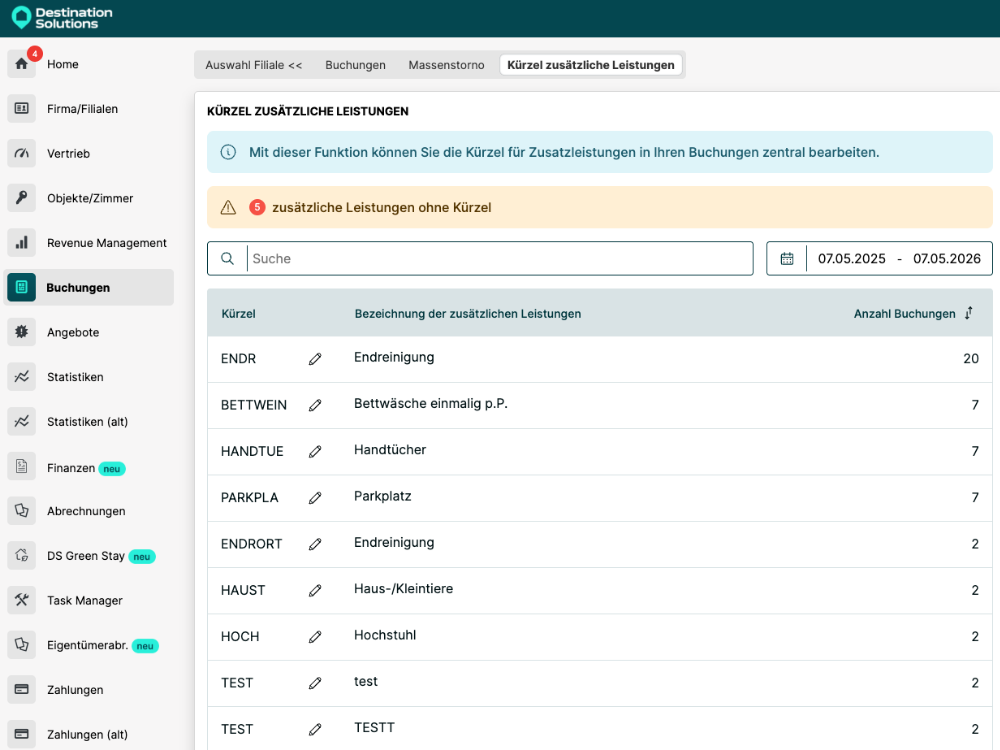Open DS Green Stay menu item

point(85,555)
